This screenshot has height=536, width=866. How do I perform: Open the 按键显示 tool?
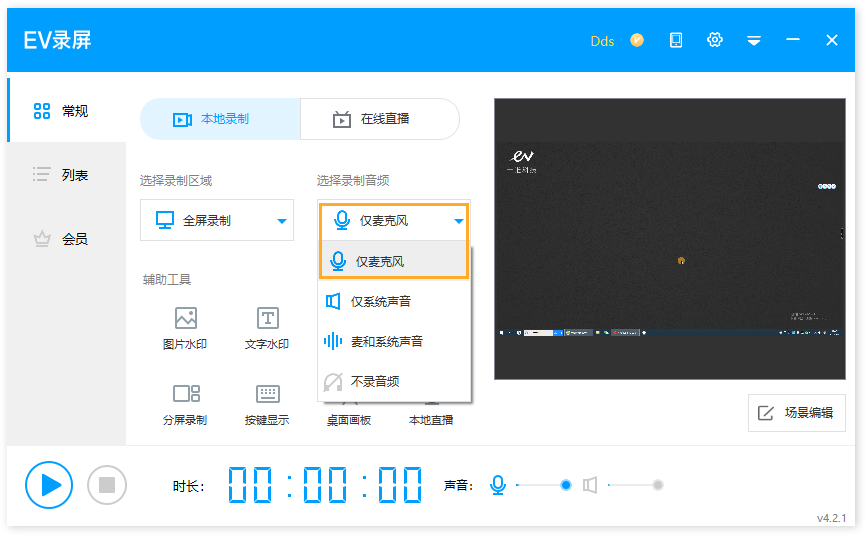tap(267, 404)
